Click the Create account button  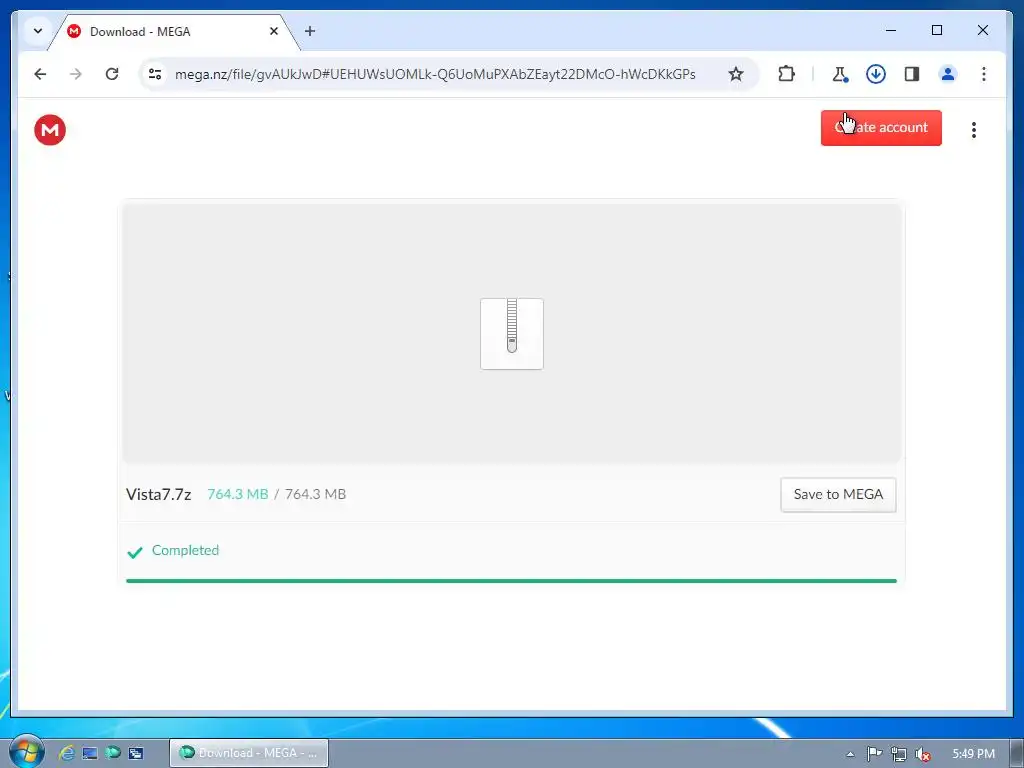tap(881, 128)
